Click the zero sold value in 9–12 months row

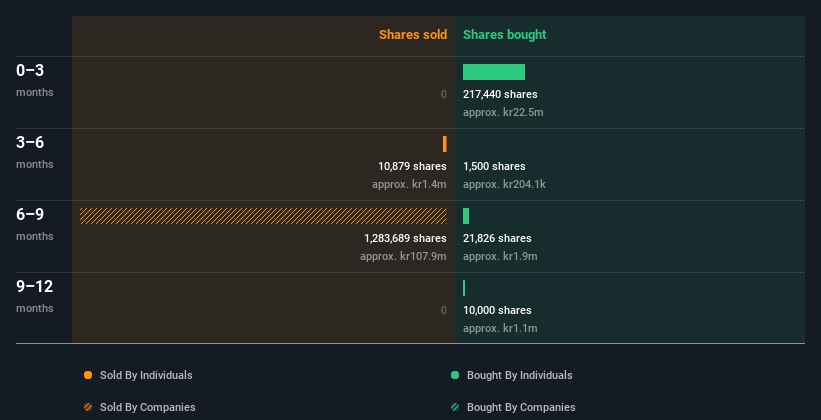pos(444,311)
